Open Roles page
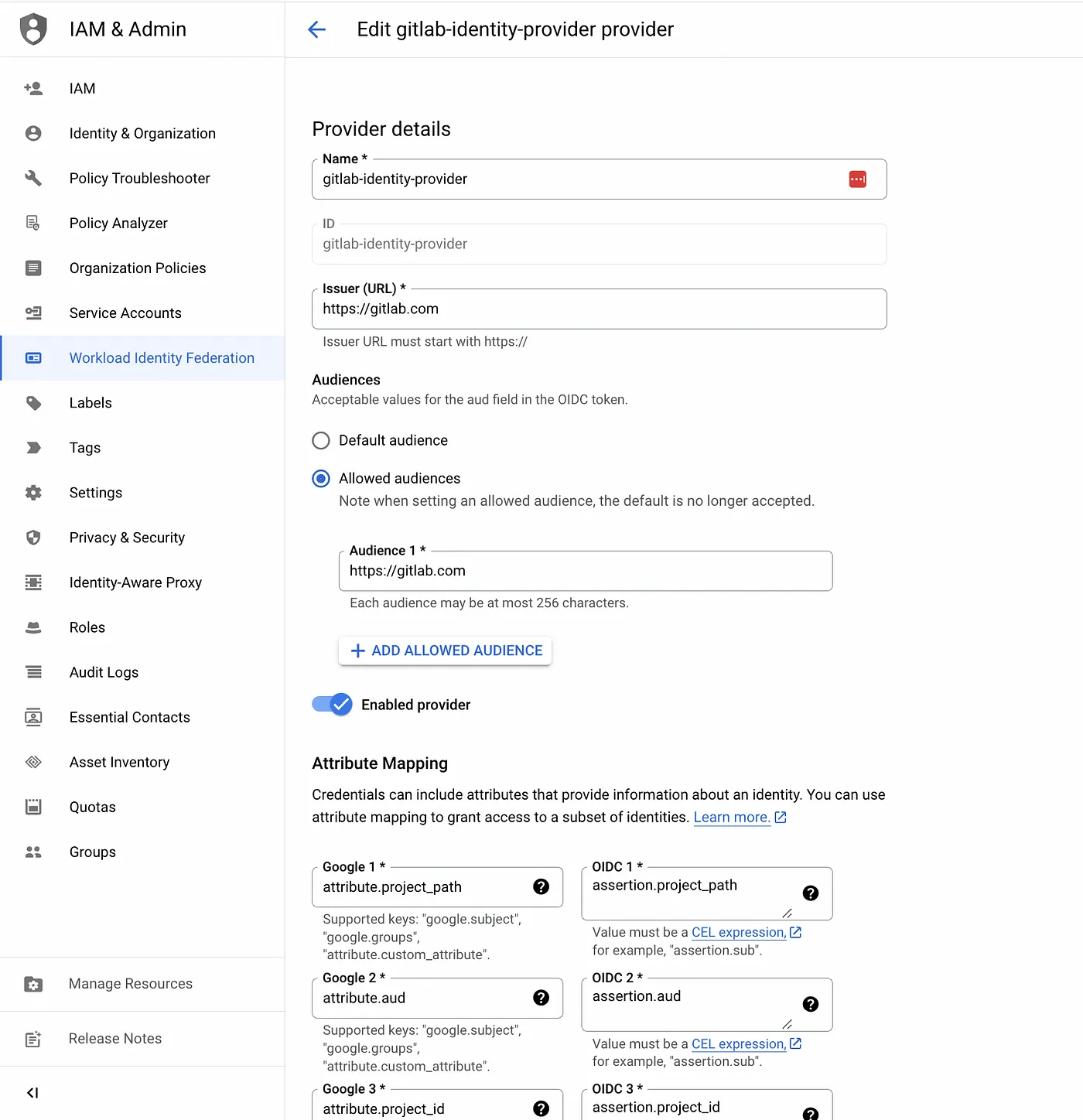1083x1120 pixels. point(142,627)
